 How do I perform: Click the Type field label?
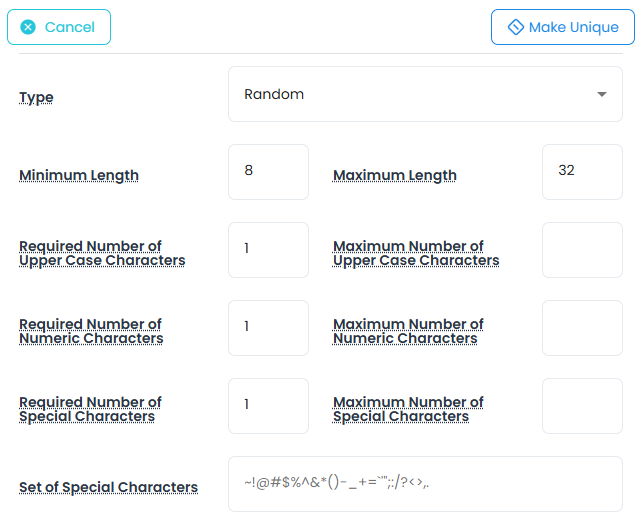pyautogui.click(x=37, y=98)
